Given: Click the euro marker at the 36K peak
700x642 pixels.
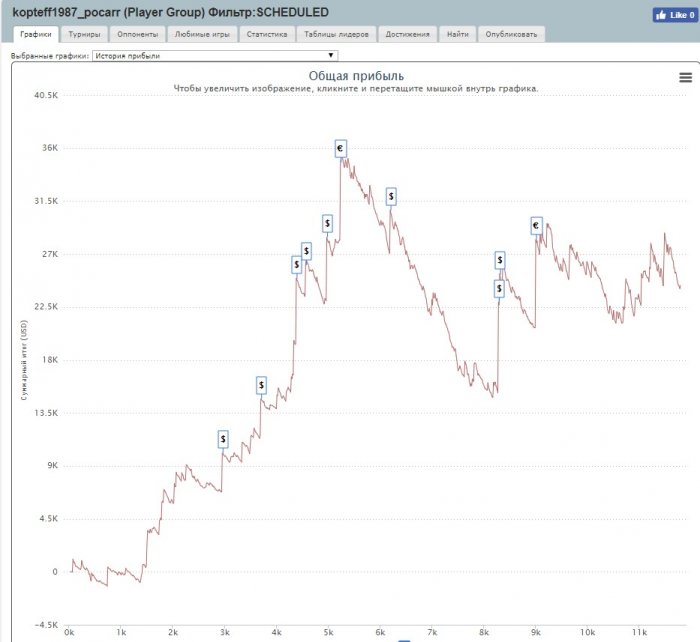Looking at the screenshot, I should (341, 148).
